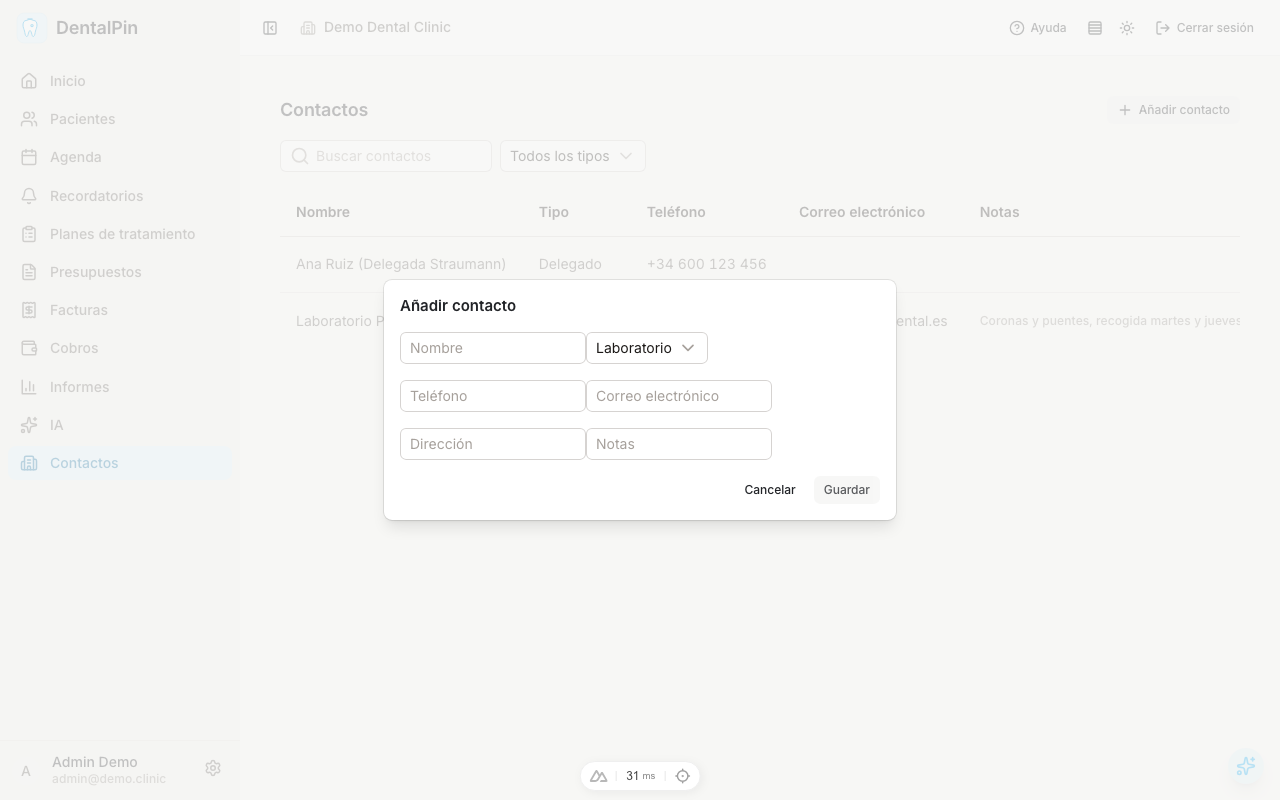Click the Demo Dental Clinic name

tap(387, 27)
